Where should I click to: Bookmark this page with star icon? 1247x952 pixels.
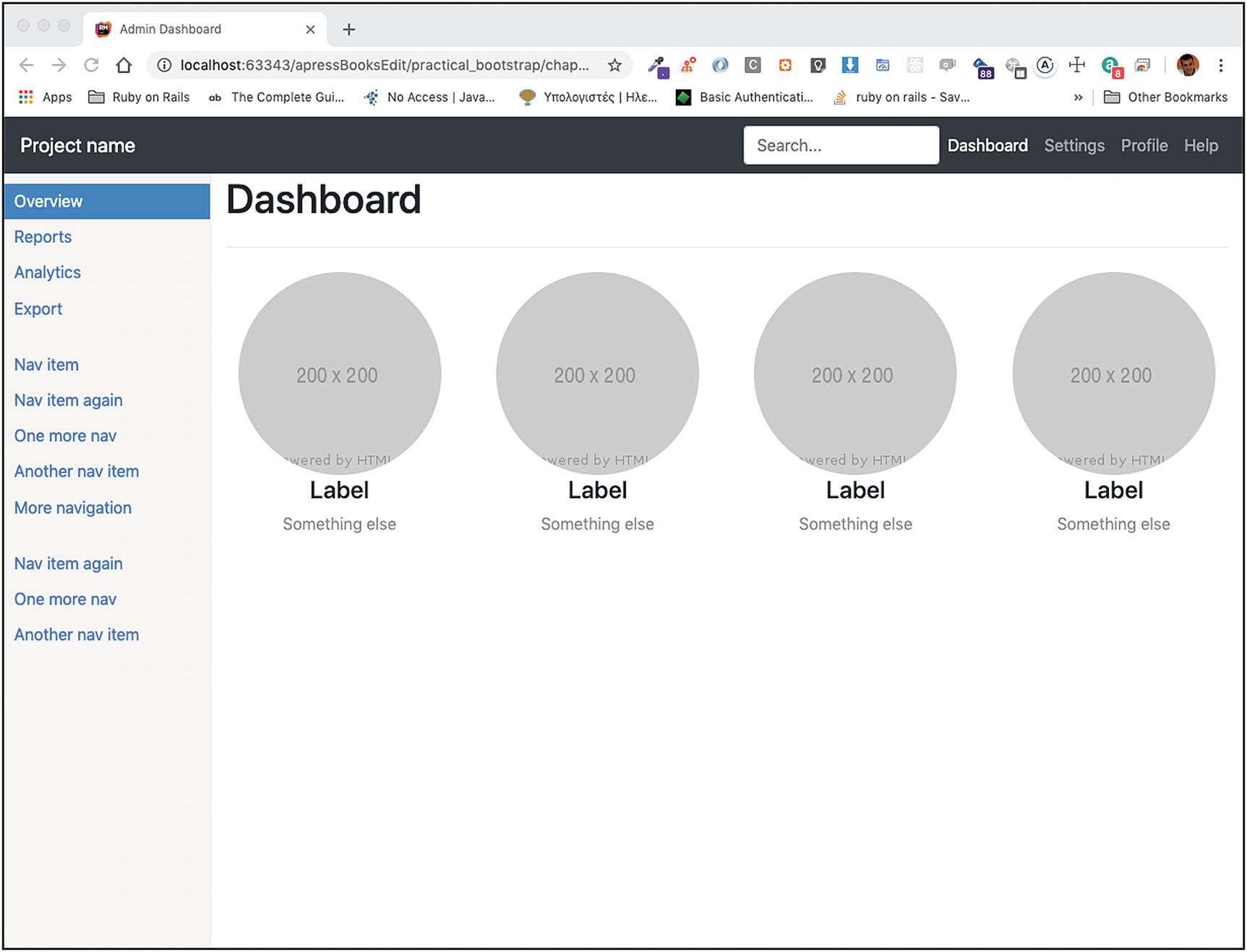614,65
